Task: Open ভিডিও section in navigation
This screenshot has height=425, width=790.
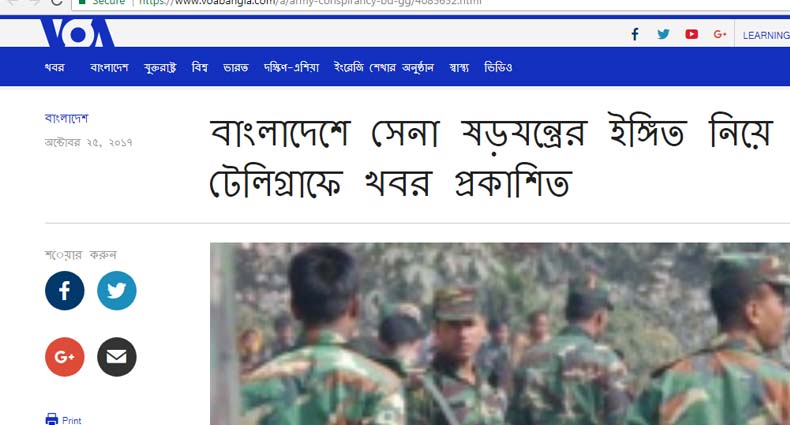Action: pyautogui.click(x=498, y=67)
